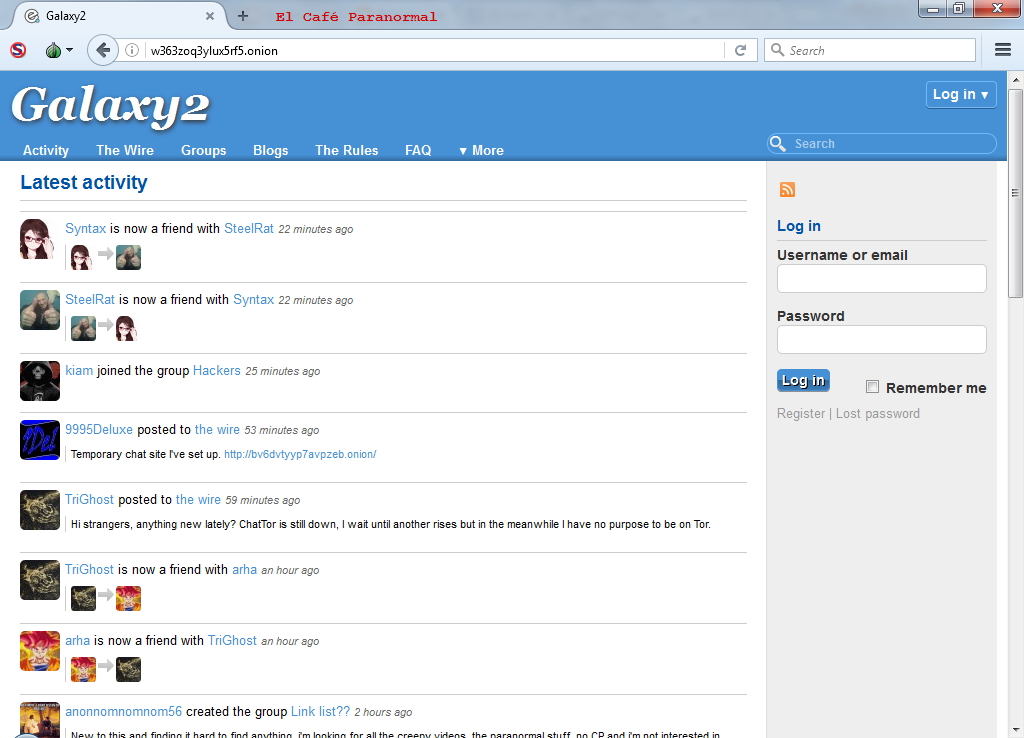
Task: Click the browser search magnifier icon
Action: click(777, 50)
